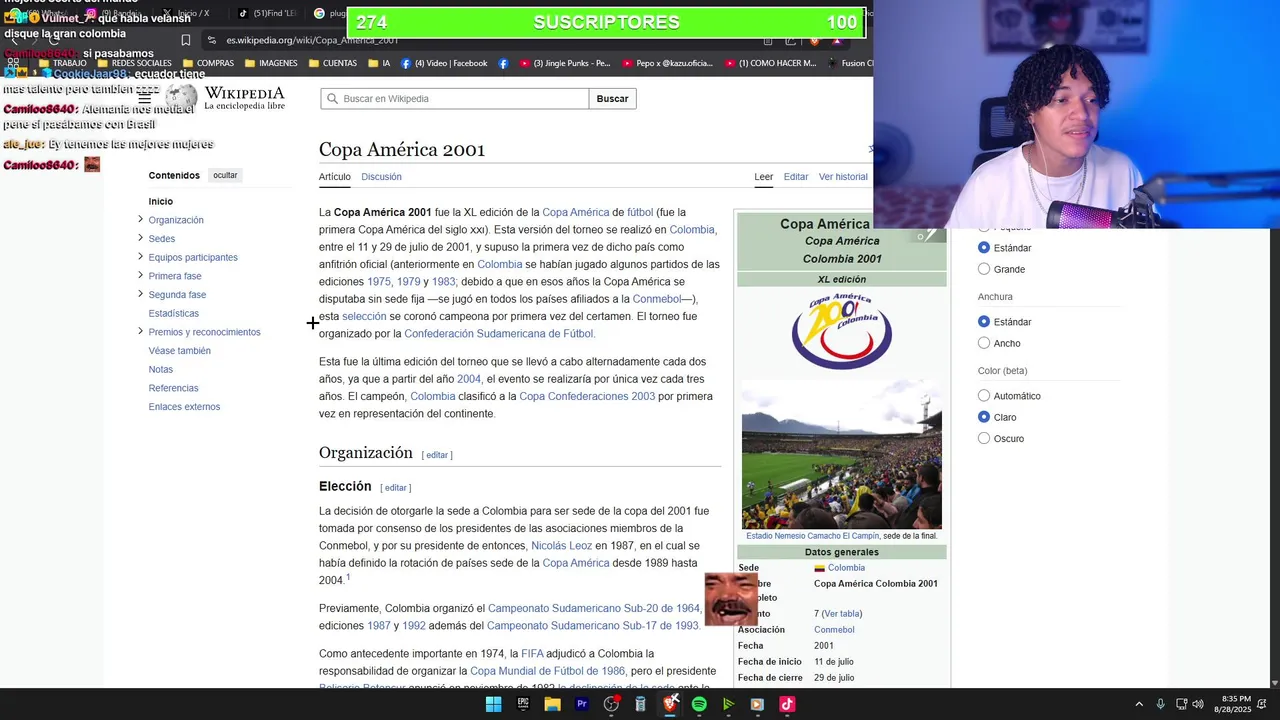This screenshot has width=1280, height=720.
Task: Expand the Organización chevron in Contenidos
Action: (x=140, y=219)
